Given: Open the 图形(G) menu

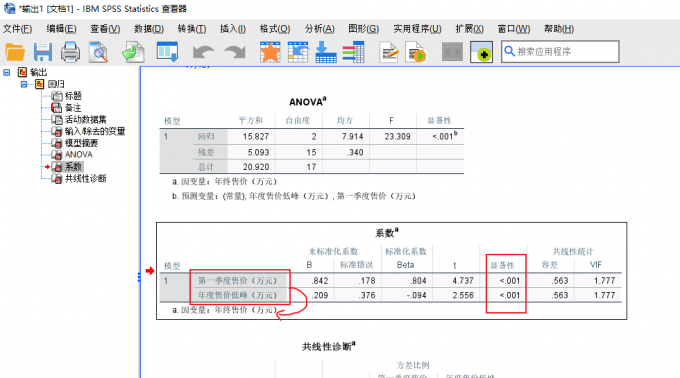Looking at the screenshot, I should pos(363,29).
